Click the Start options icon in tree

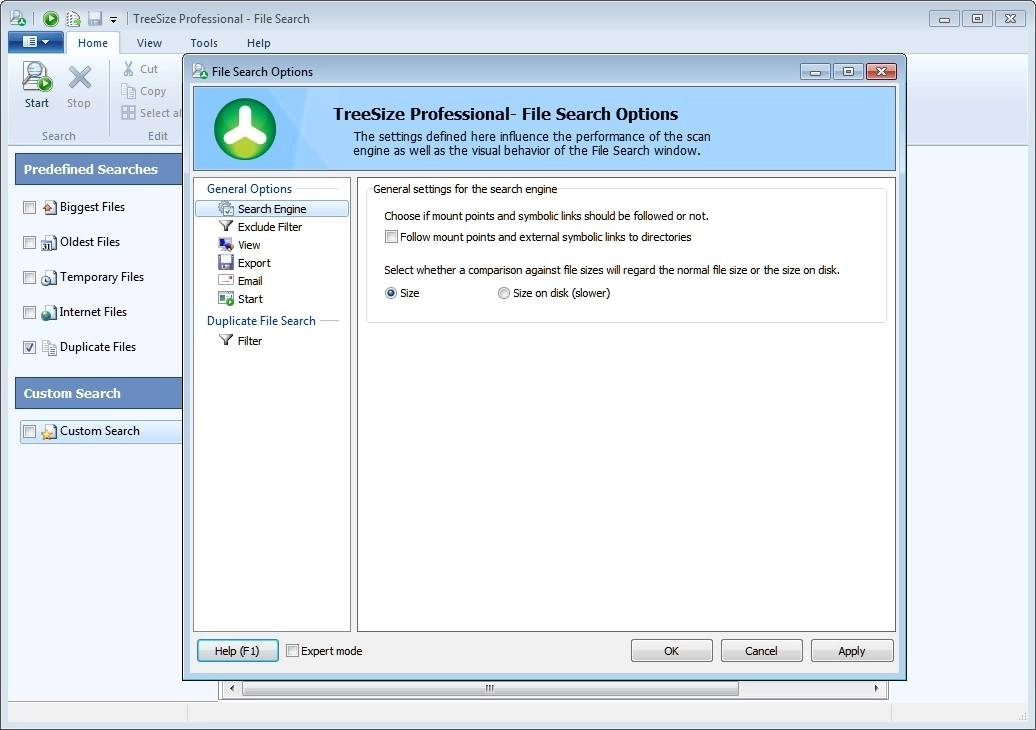pos(226,299)
